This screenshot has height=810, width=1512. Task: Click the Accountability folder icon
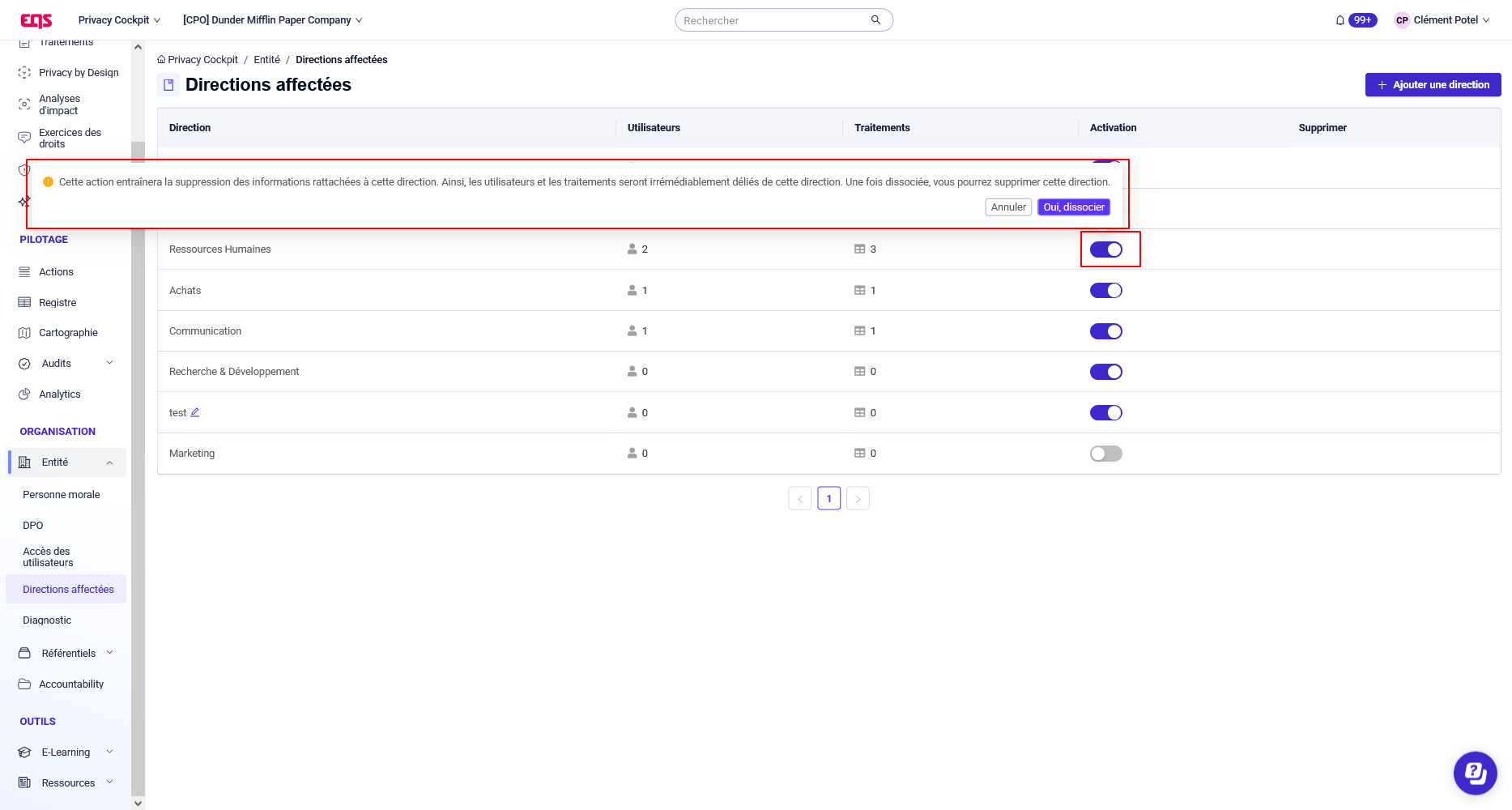click(24, 684)
